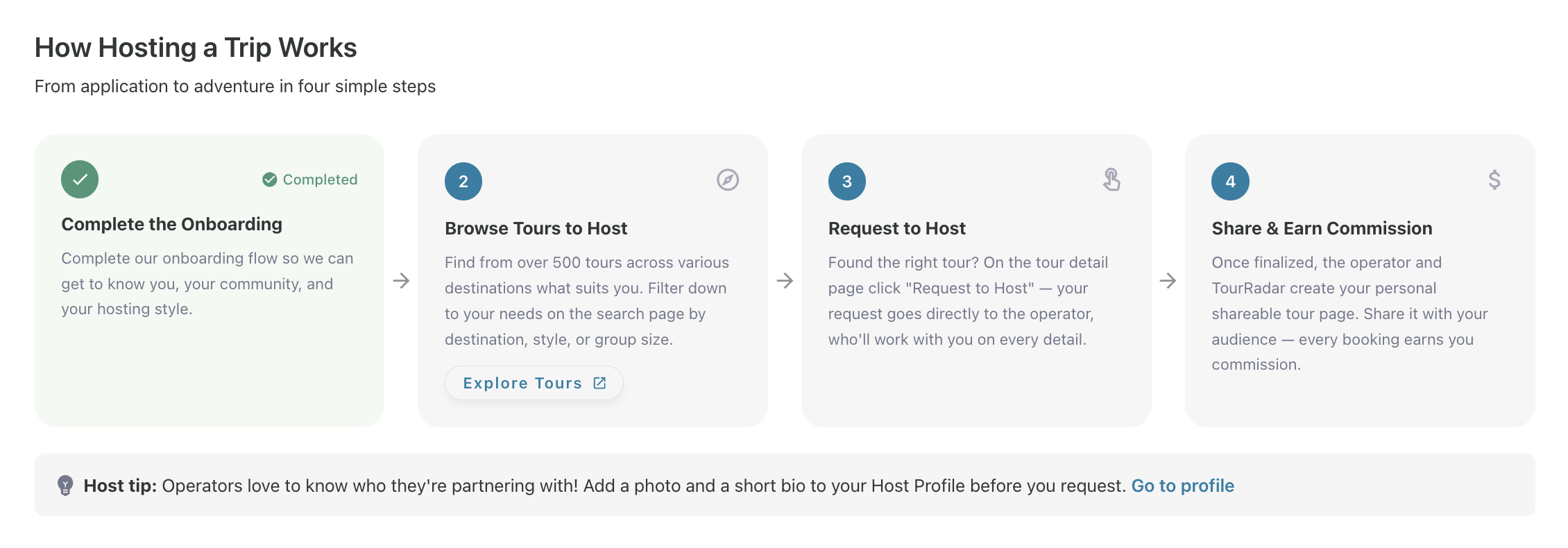The image size is (1568, 548).
Task: Open the Explore Tours button
Action: [x=534, y=383]
